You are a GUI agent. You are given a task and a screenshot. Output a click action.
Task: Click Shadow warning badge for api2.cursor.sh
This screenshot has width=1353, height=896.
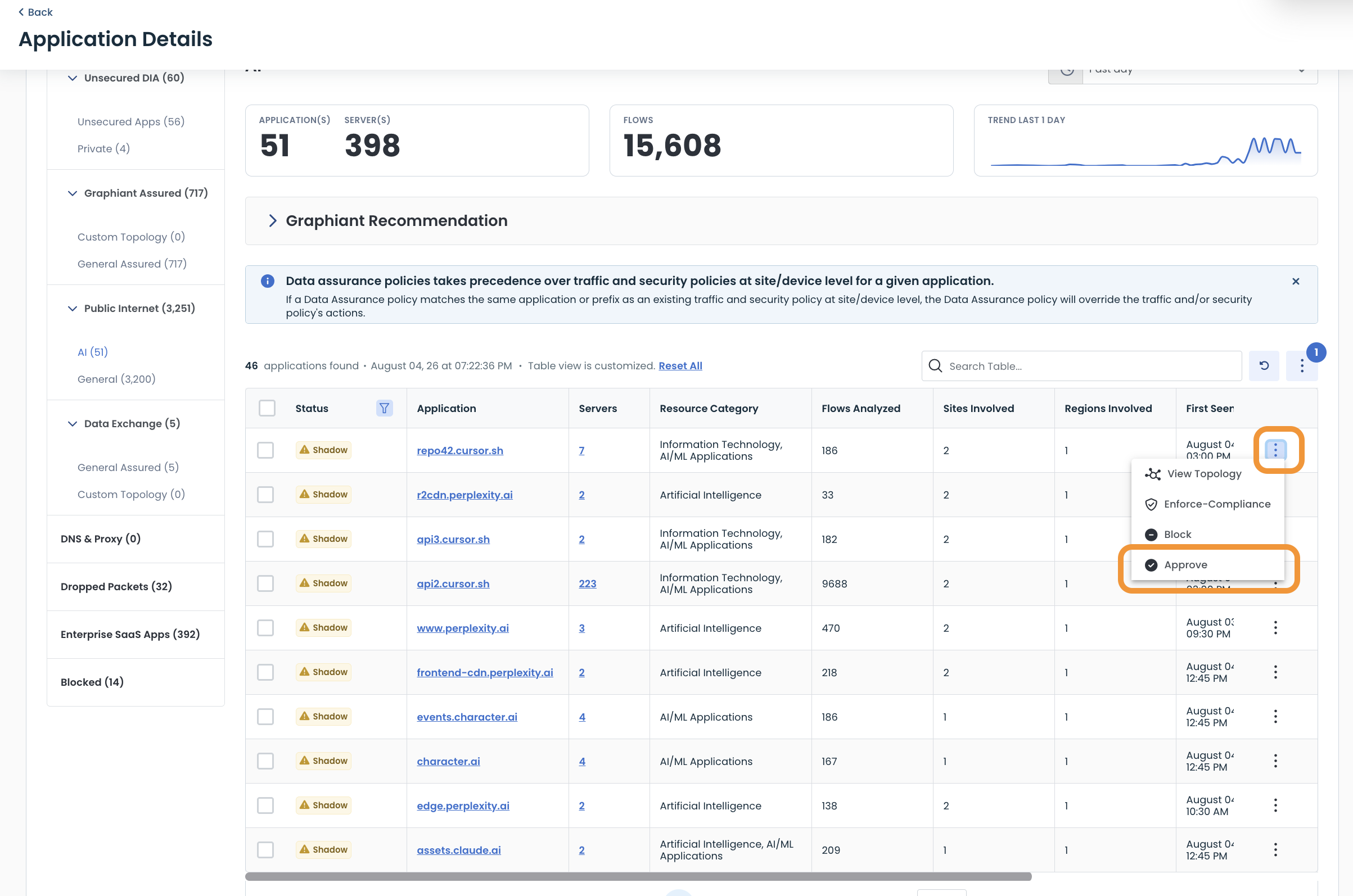point(323,583)
